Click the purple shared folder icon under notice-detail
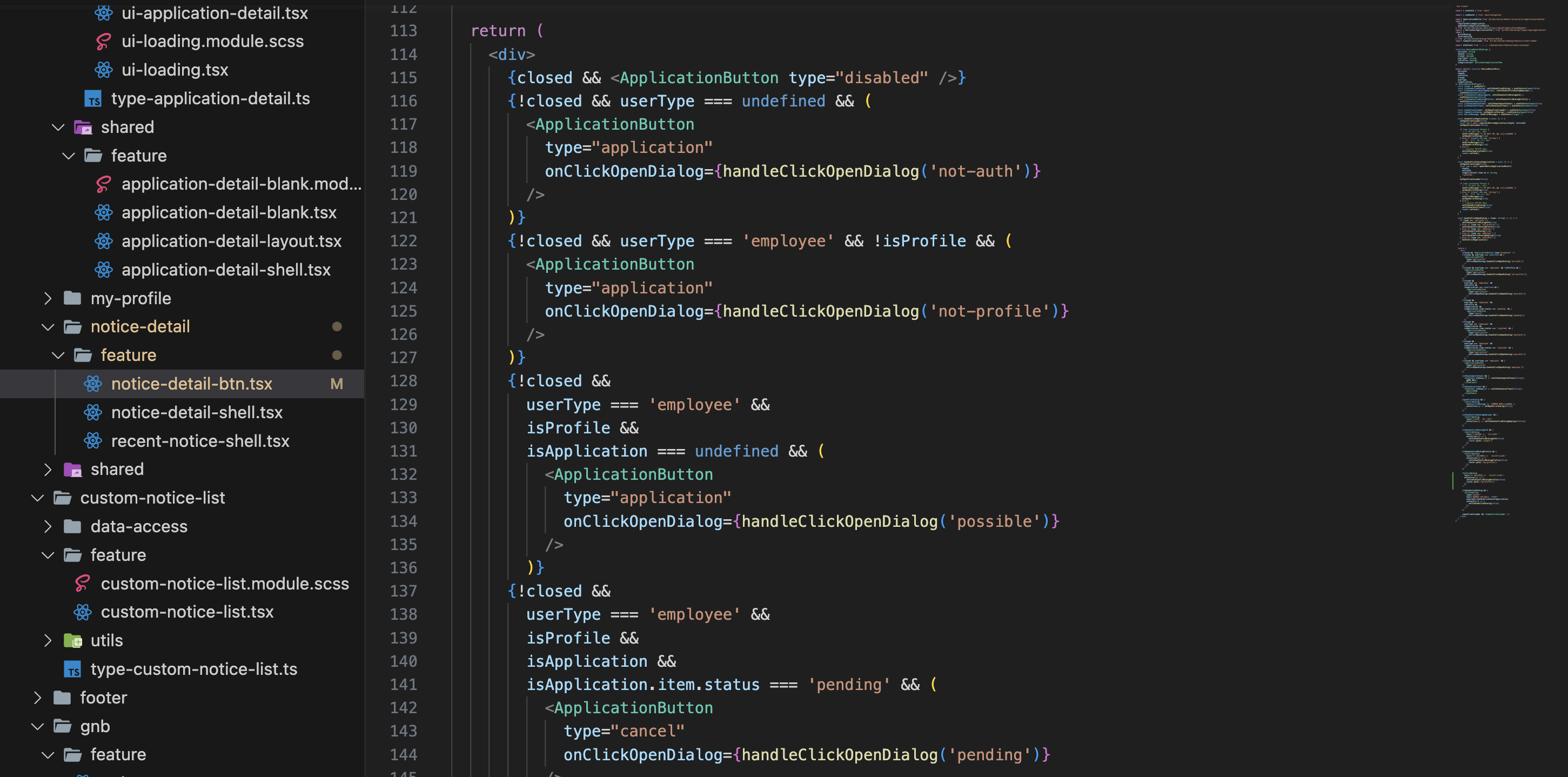Viewport: 1568px width, 777px height. [72, 470]
